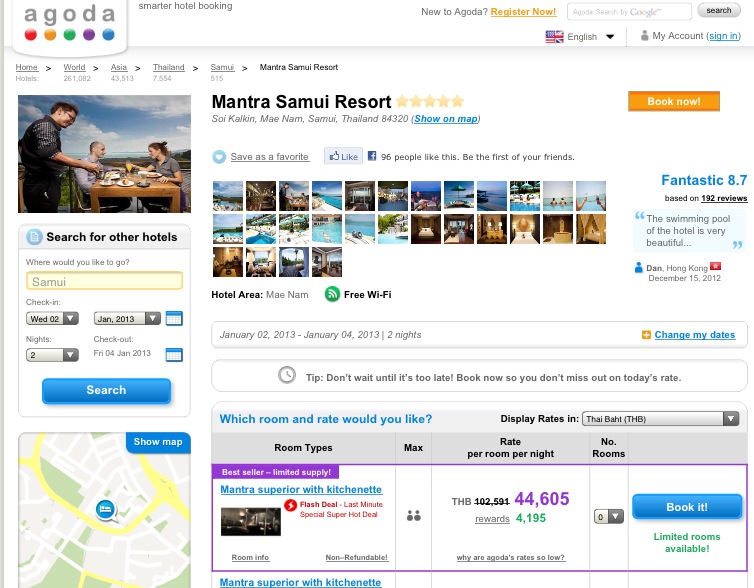Screen dimensions: 754x588
Task: Click the US/UK flag language icon
Action: pyautogui.click(x=554, y=37)
